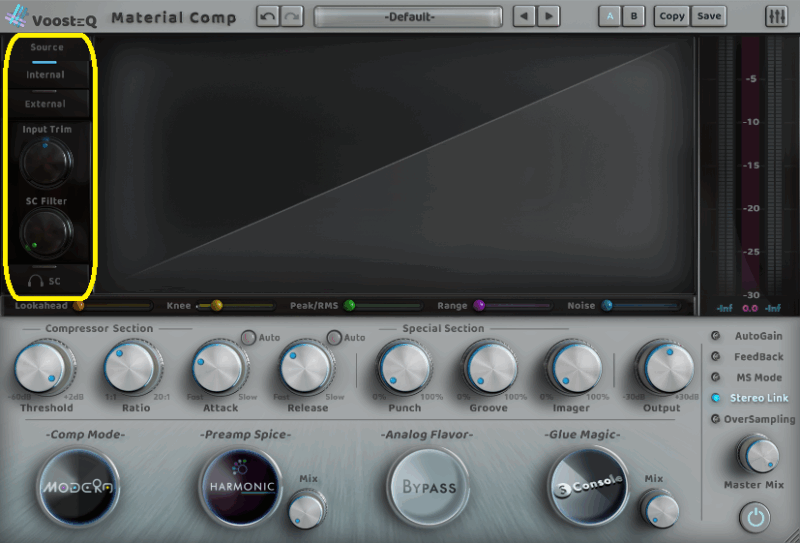Click the Lookahead slider handle
Viewport: 800px width, 543px height.
(78, 306)
